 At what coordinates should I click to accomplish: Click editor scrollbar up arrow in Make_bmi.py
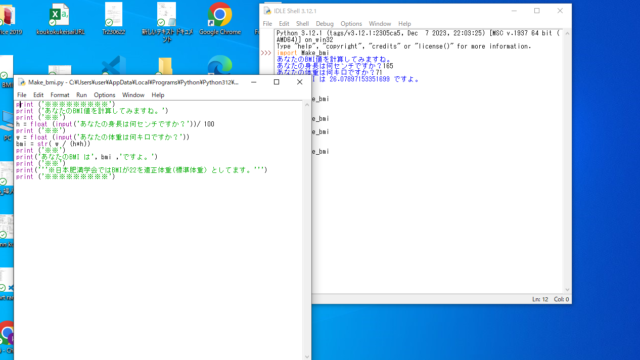pyautogui.click(x=307, y=105)
